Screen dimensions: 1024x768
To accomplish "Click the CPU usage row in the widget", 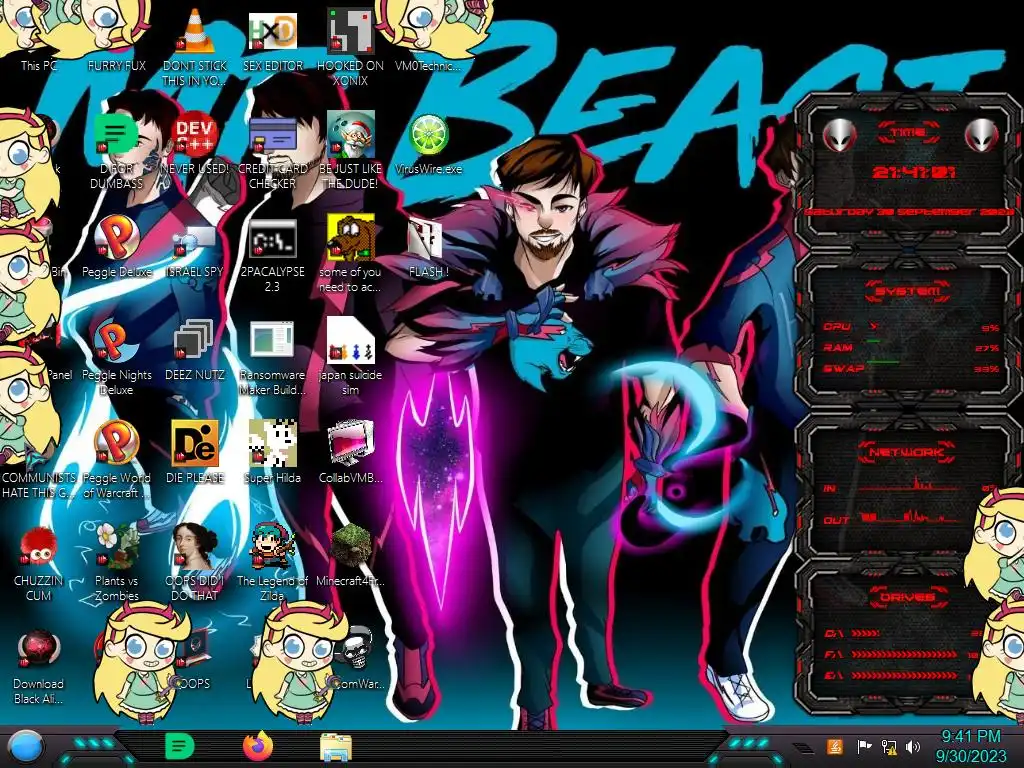I will click(x=910, y=327).
